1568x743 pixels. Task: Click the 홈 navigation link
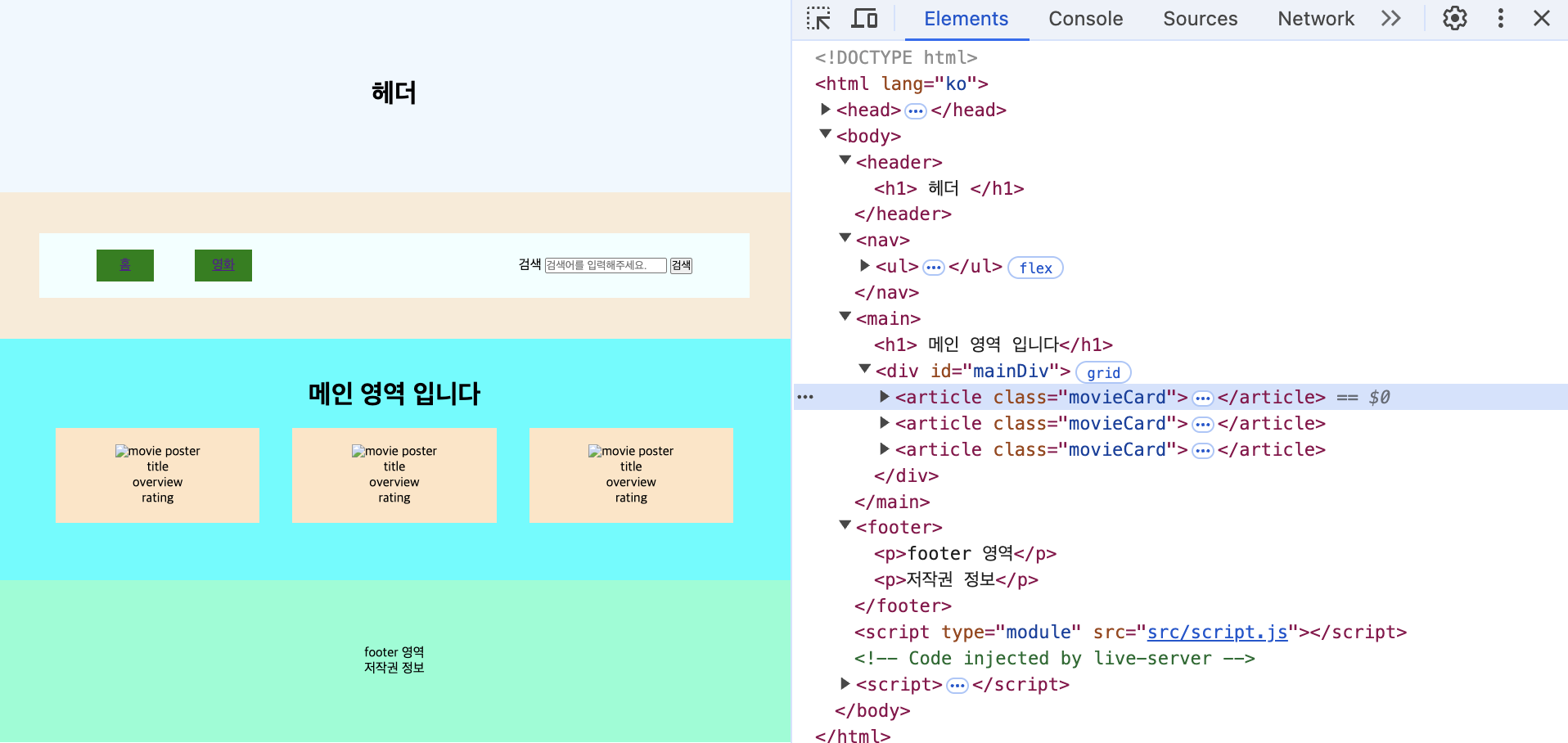(125, 265)
